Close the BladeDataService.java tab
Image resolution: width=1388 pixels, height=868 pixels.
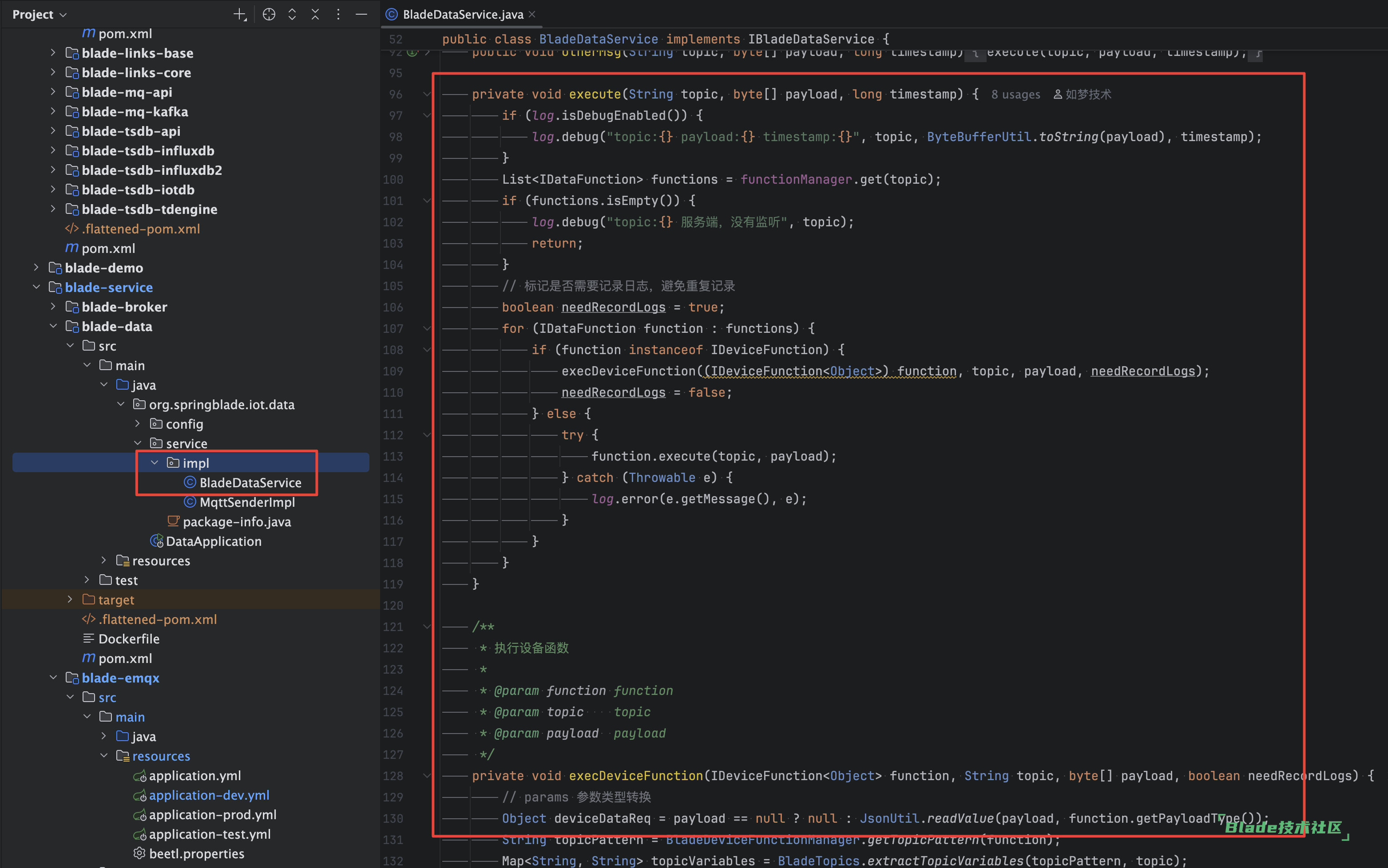(532, 14)
